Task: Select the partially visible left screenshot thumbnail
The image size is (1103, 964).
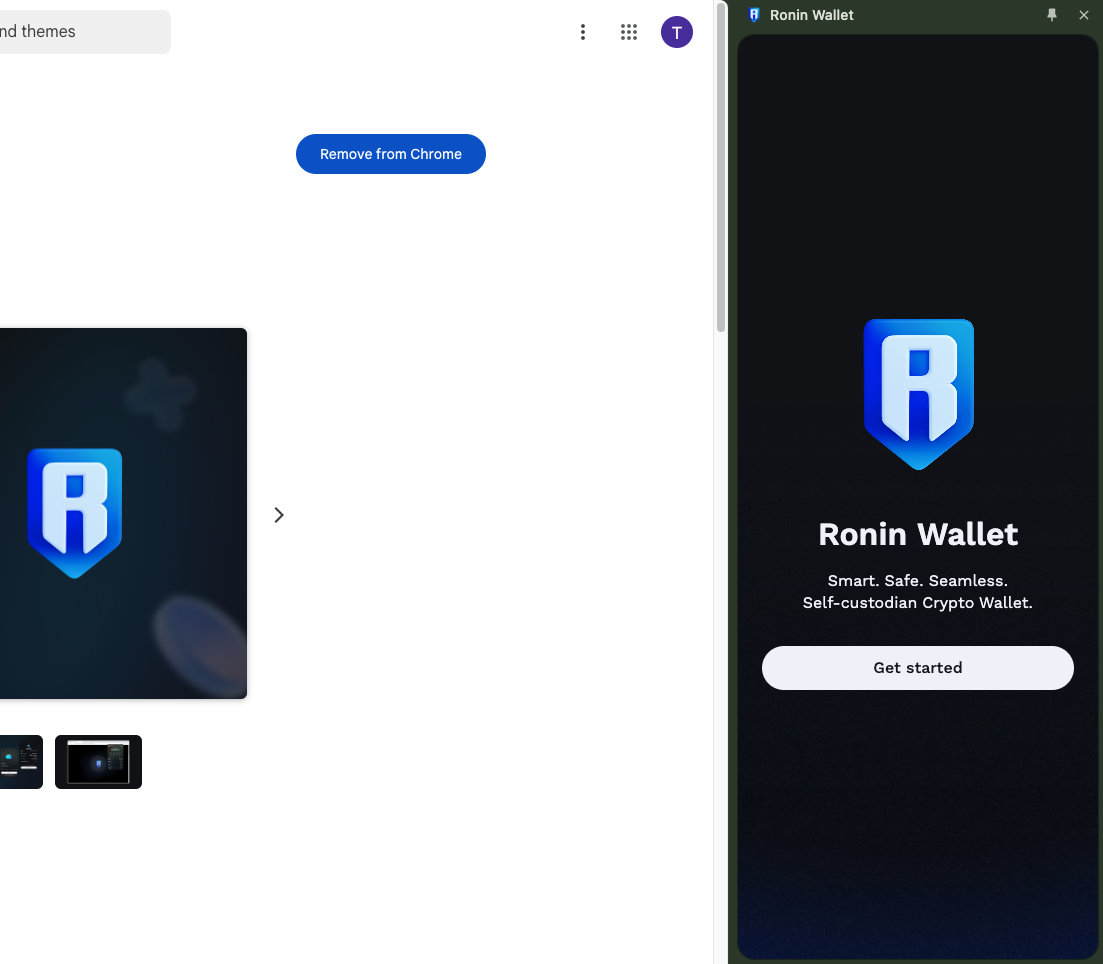Action: coord(20,762)
